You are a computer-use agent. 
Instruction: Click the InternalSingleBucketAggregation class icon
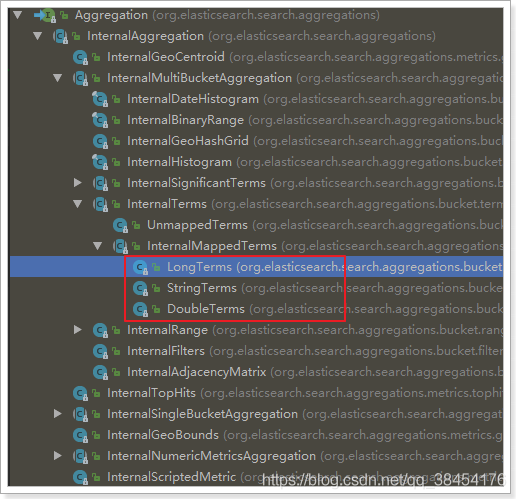coord(81,414)
